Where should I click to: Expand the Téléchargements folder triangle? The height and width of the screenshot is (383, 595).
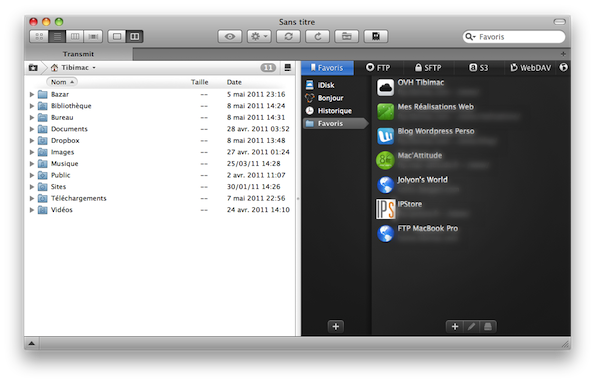click(x=32, y=198)
